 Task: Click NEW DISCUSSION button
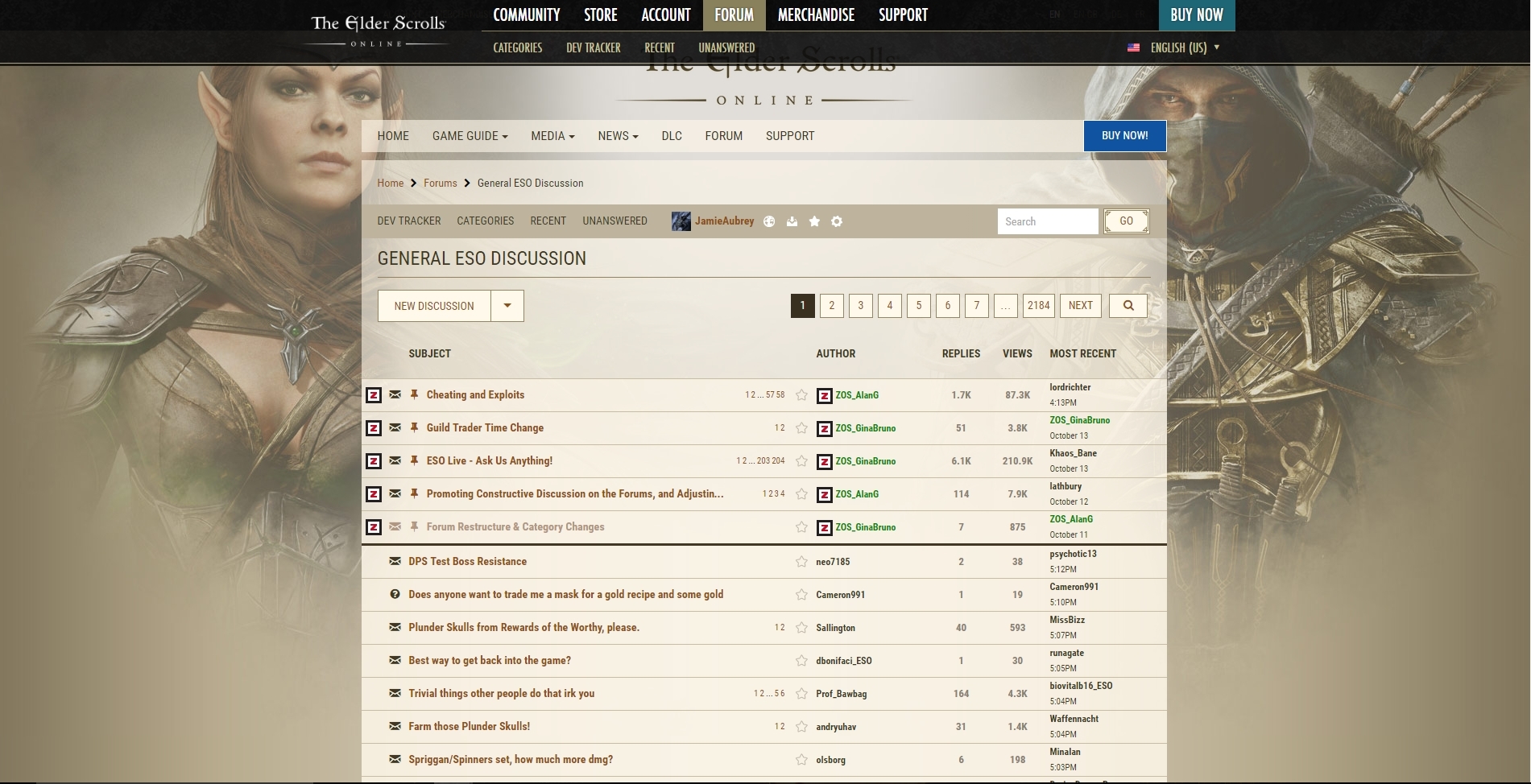coord(434,306)
